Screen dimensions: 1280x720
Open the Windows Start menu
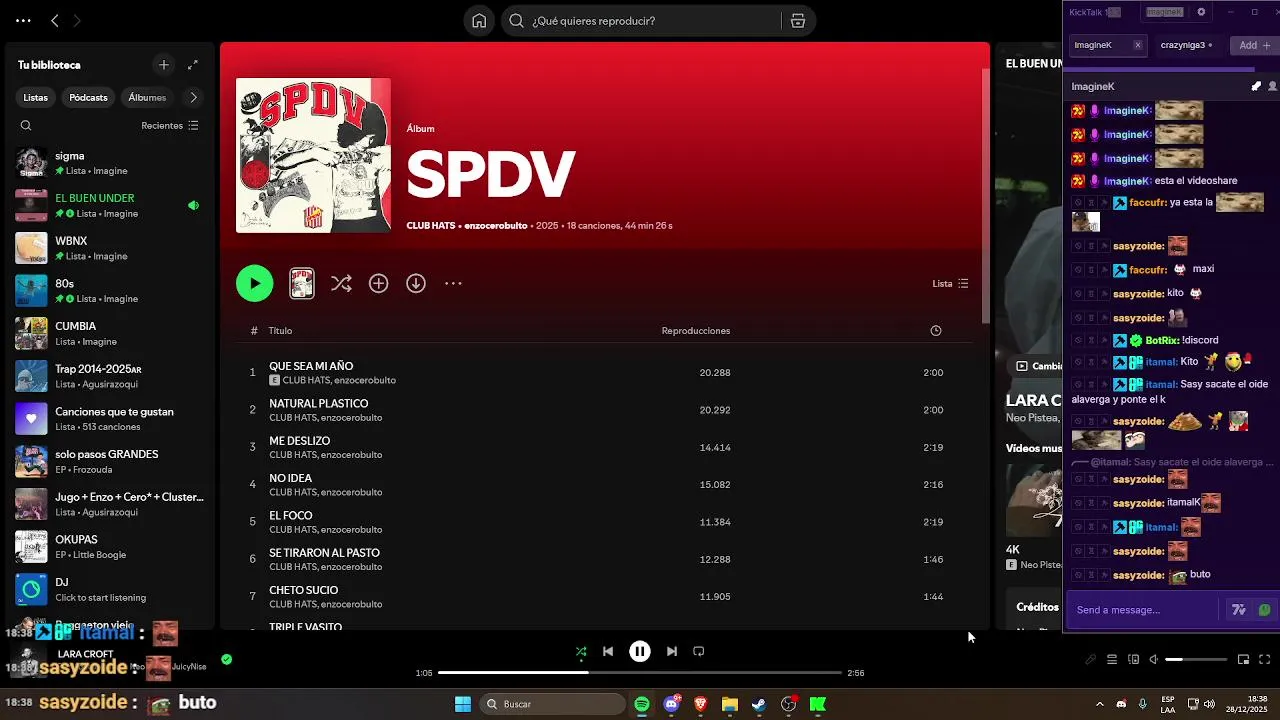(463, 704)
